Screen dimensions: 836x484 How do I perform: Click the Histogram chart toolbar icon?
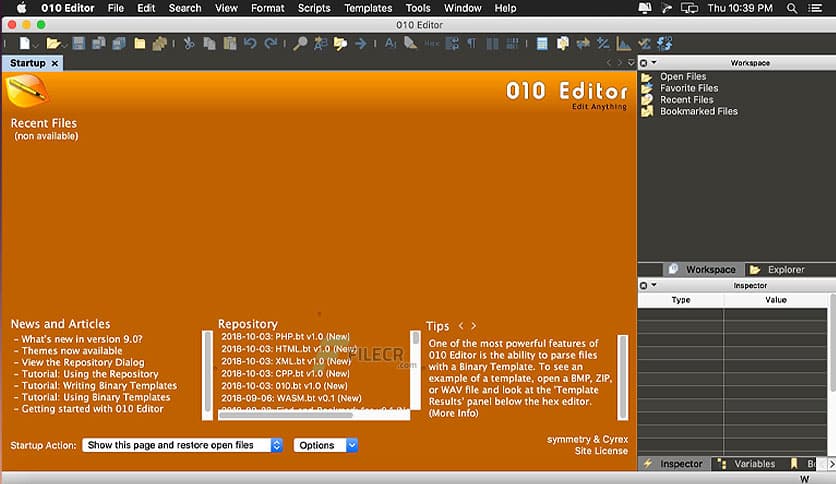tap(623, 44)
